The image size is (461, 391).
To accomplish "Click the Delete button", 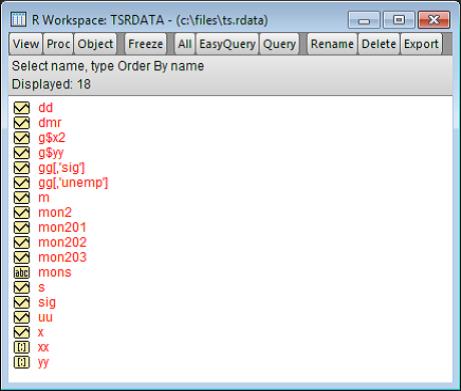I will pyautogui.click(x=379, y=44).
